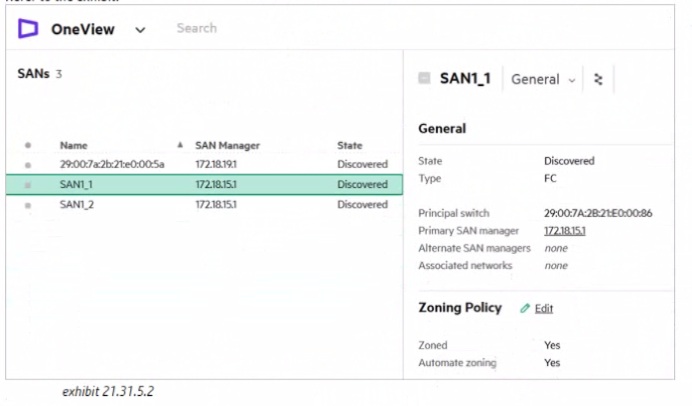Click the Name column header
This screenshot has width=692, height=406.
coord(74,145)
